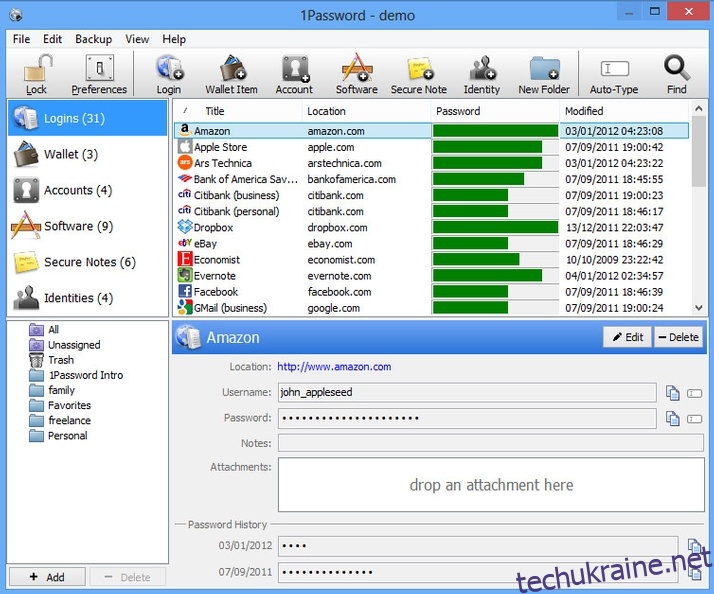Open the http://www.amazon.com link
The image size is (714, 594).
pyautogui.click(x=334, y=367)
